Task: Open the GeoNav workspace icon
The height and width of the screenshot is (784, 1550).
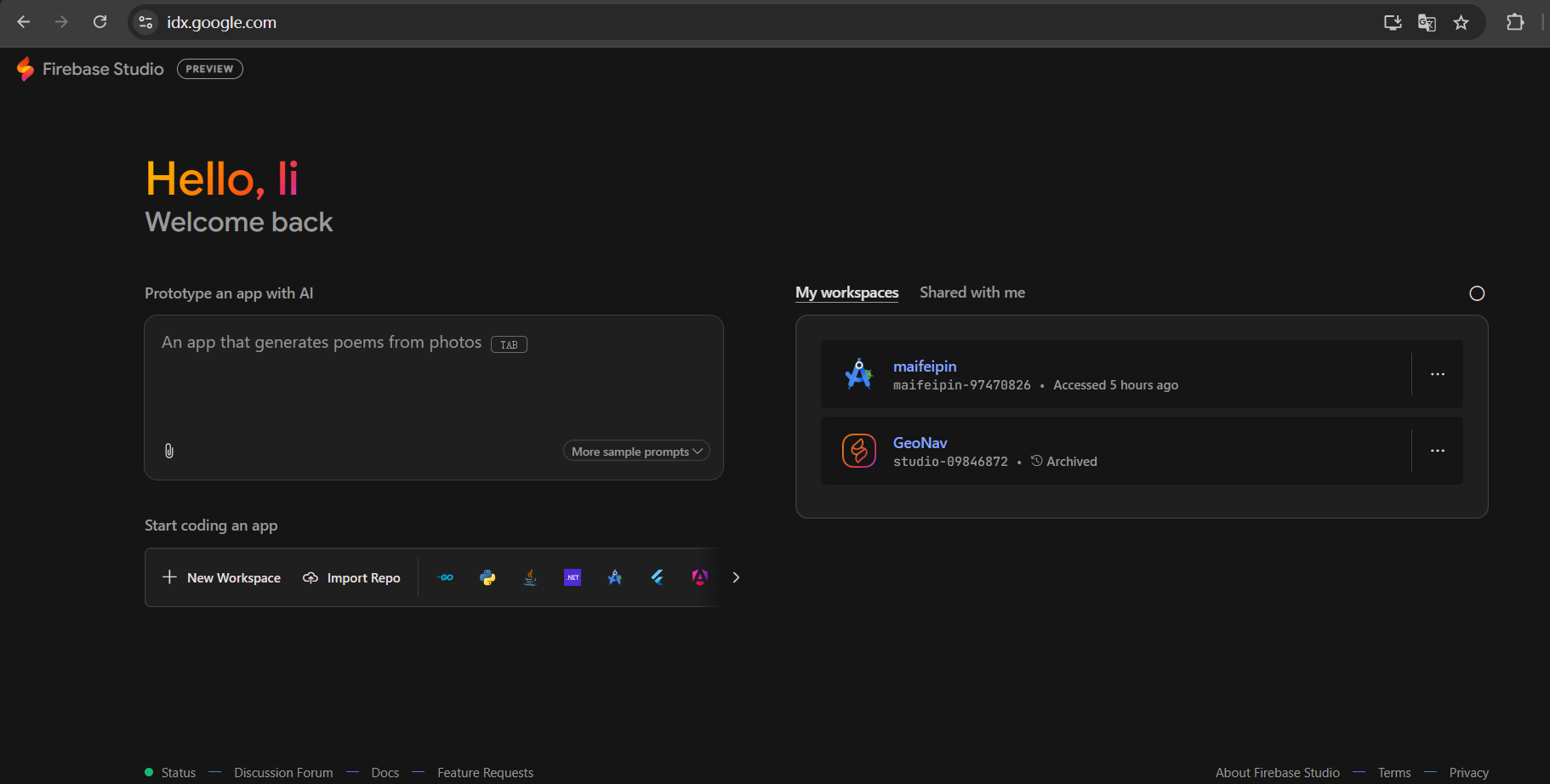Action: click(858, 451)
